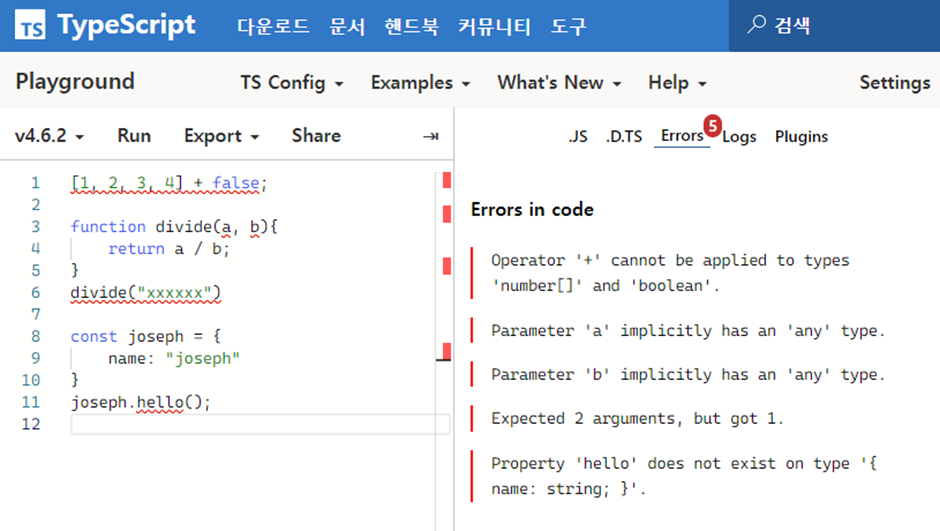940x531 pixels.
Task: Click the search magnifier icon
Action: pyautogui.click(x=757, y=25)
